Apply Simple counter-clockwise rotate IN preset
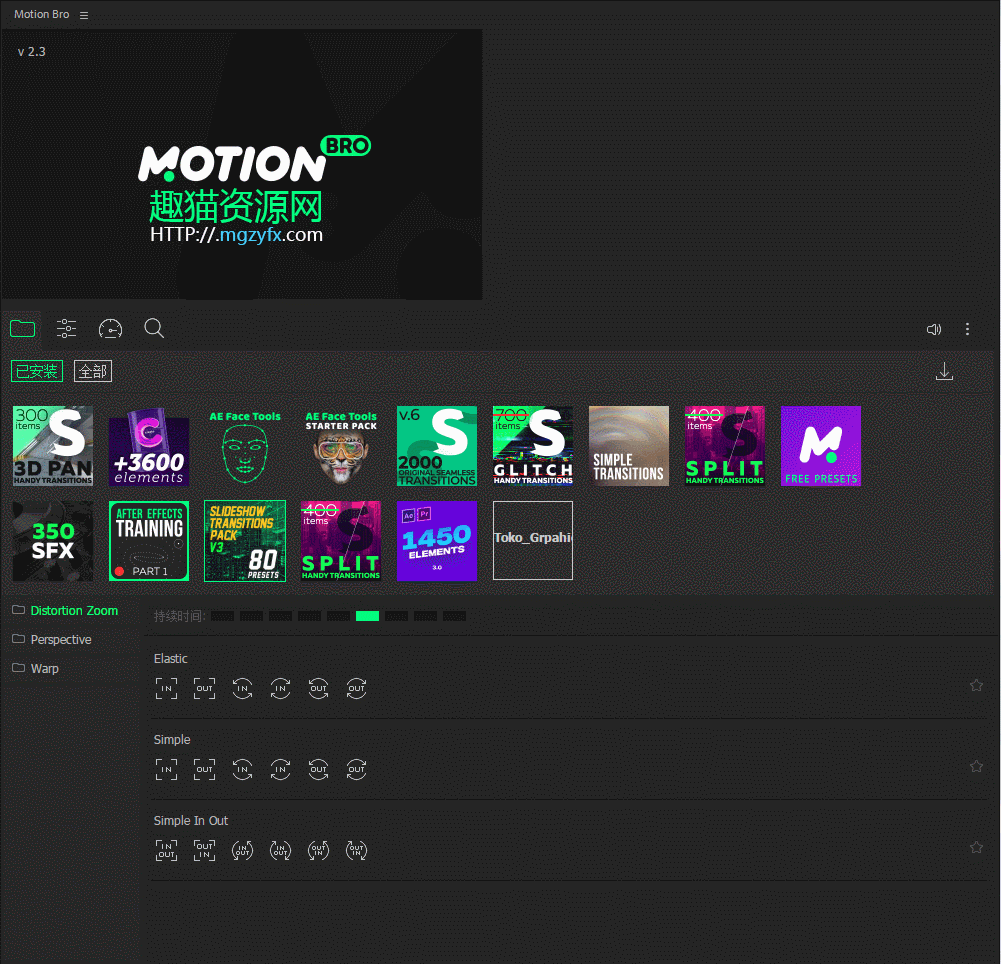This screenshot has width=1001, height=964. (x=243, y=769)
